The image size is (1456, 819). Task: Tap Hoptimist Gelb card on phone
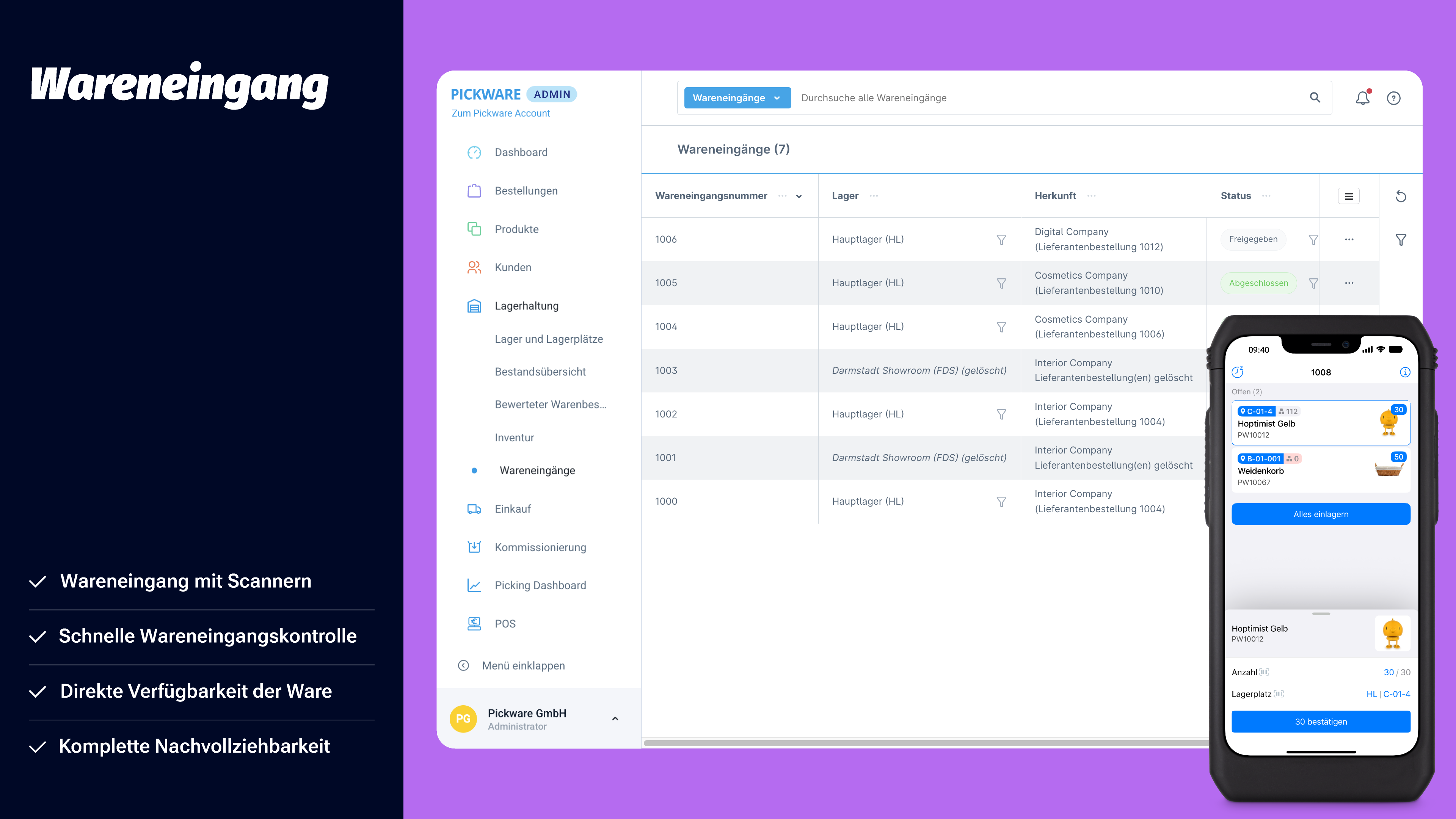coord(1320,423)
